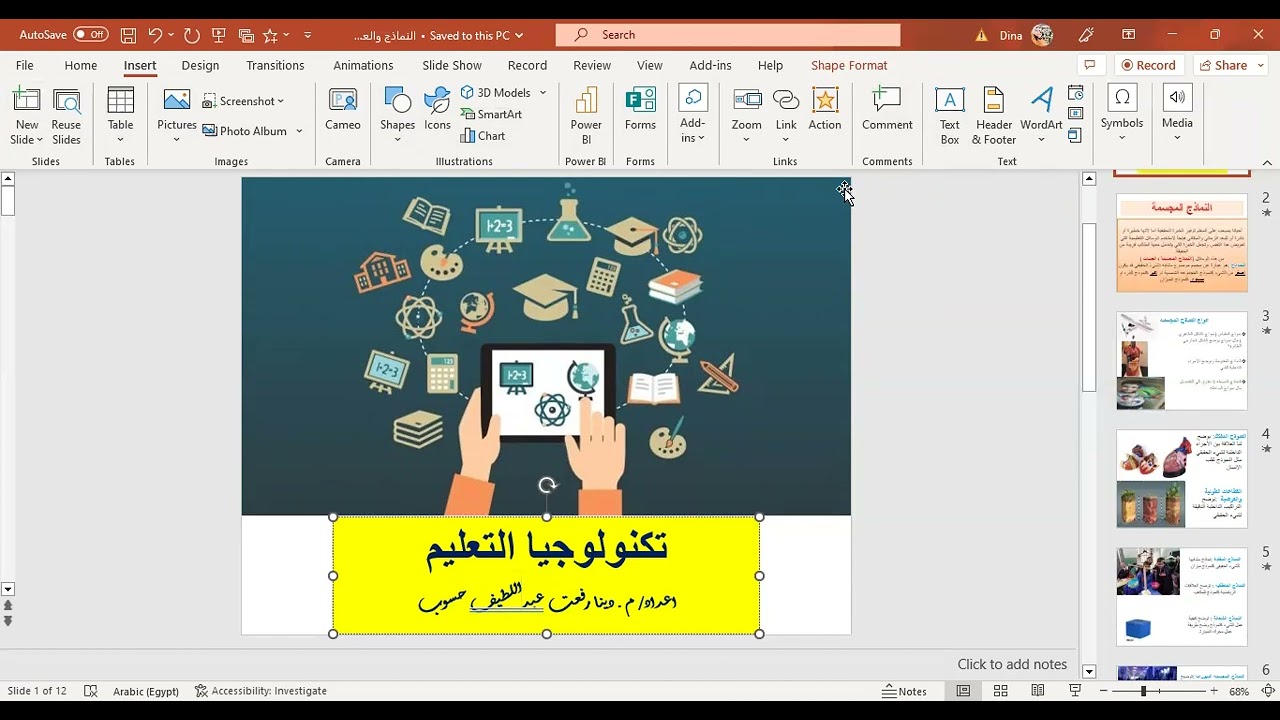
Task: Open Reuse Slides pane
Action: pos(66,116)
